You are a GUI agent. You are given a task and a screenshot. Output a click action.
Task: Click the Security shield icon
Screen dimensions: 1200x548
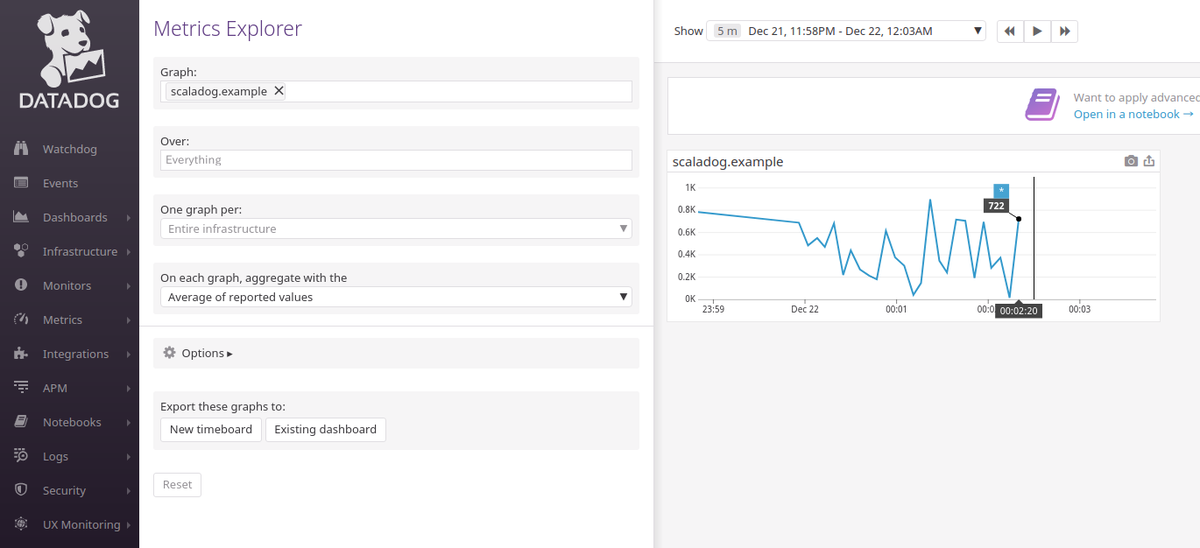pos(20,490)
